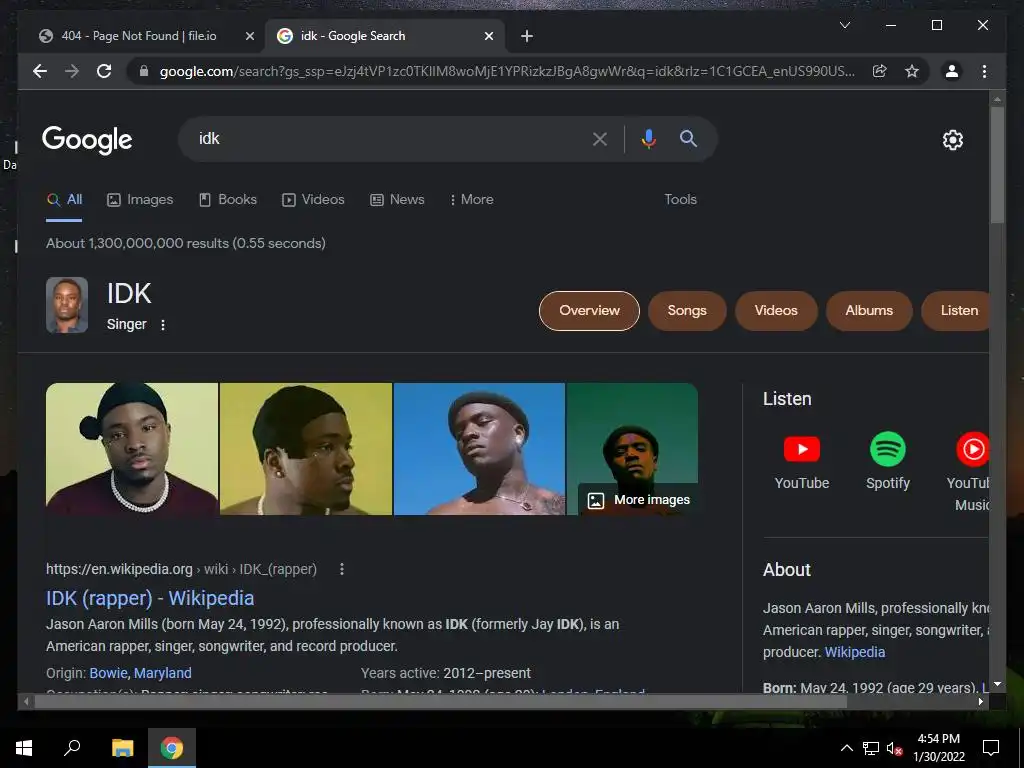Follow the Bowie, Maryland link

pos(140,673)
